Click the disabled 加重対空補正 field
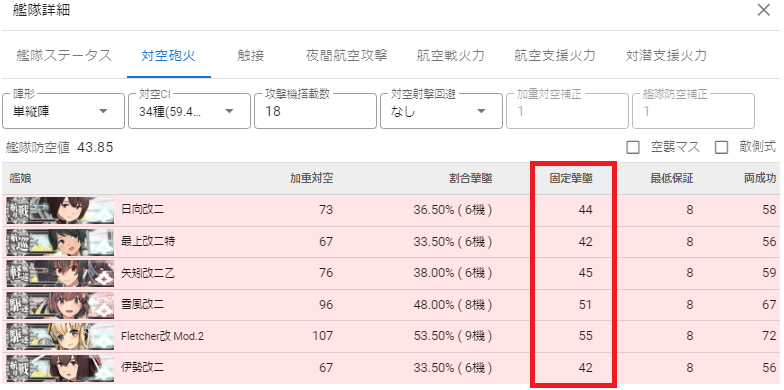Image resolution: width=784 pixels, height=390 pixels. point(568,111)
